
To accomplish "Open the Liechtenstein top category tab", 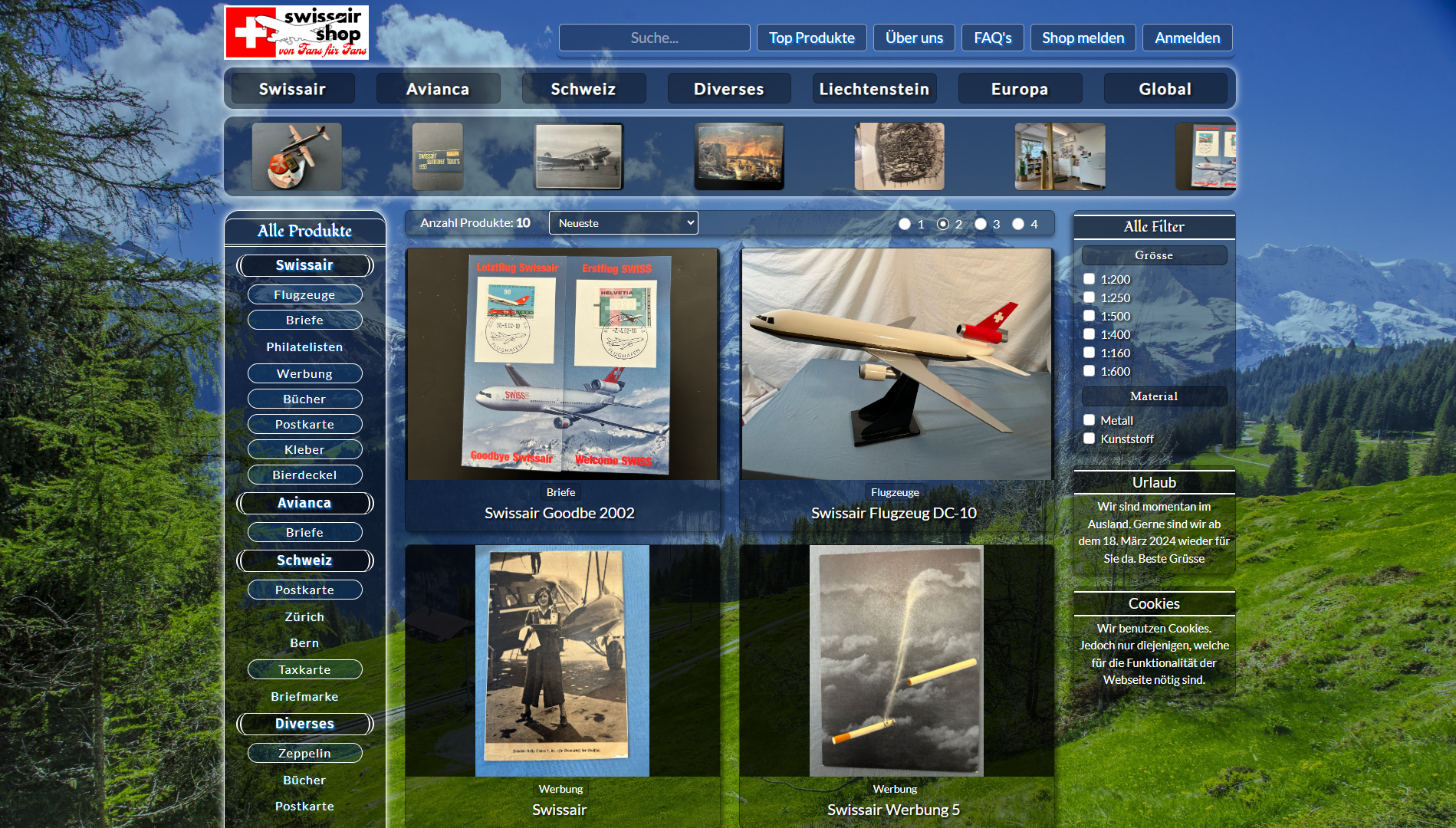I will pyautogui.click(x=874, y=89).
